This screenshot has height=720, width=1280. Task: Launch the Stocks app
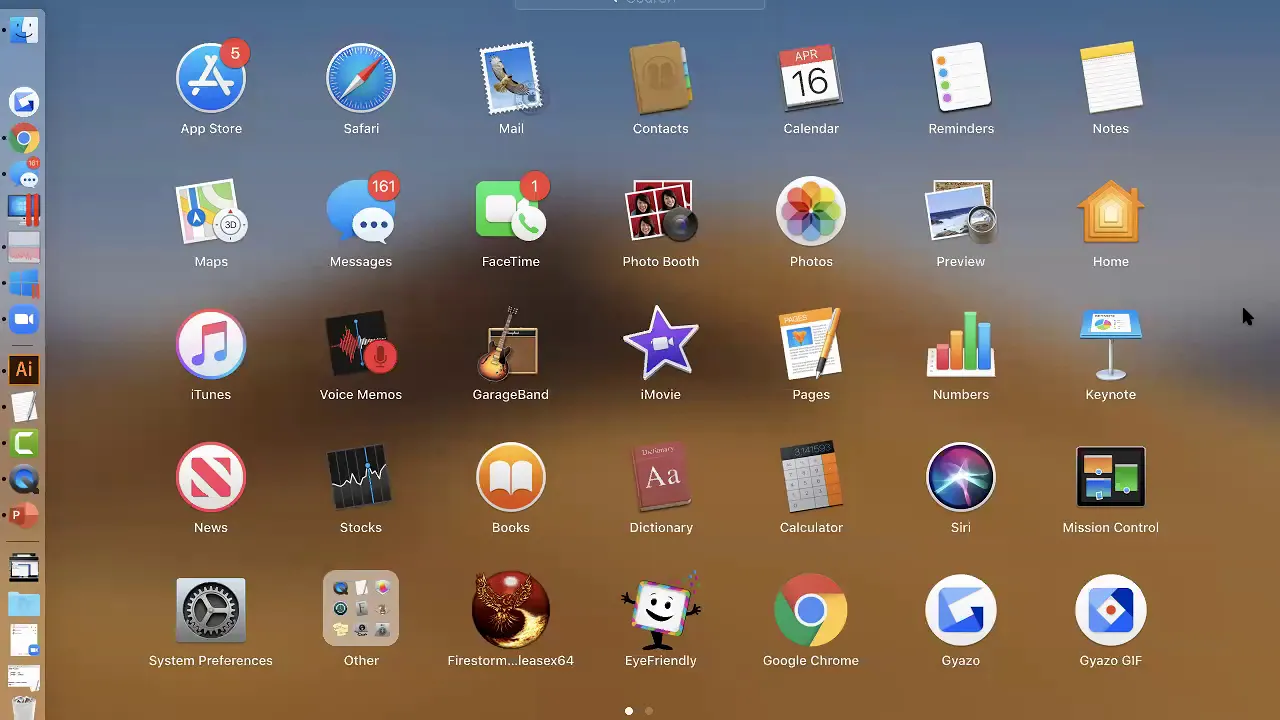coord(361,477)
